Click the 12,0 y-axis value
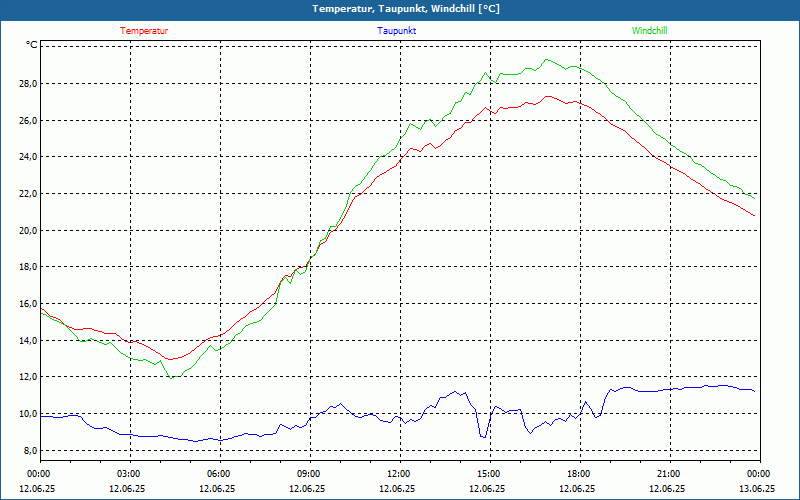 28,377
